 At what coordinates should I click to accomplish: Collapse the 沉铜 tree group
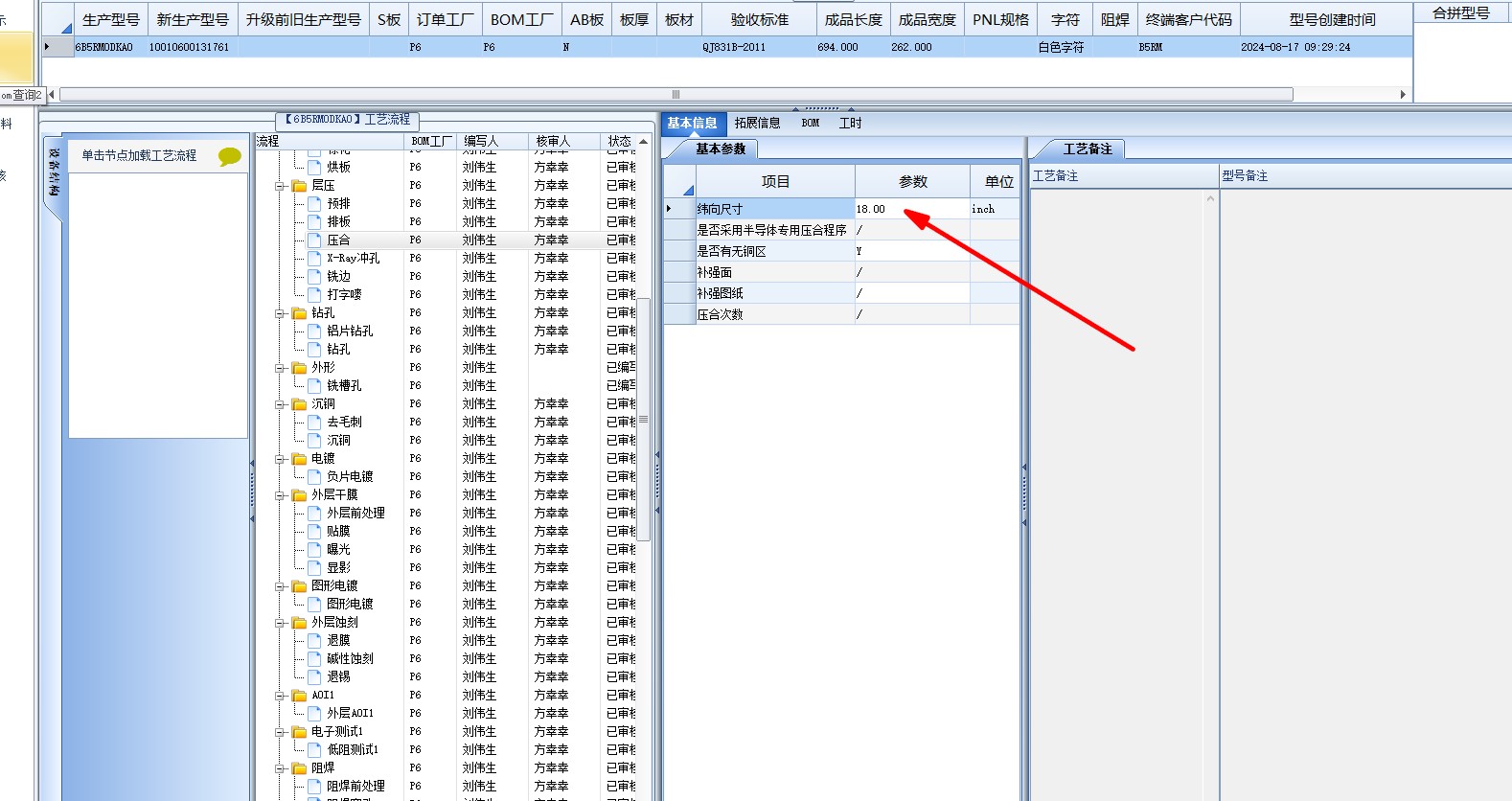pyautogui.click(x=281, y=404)
